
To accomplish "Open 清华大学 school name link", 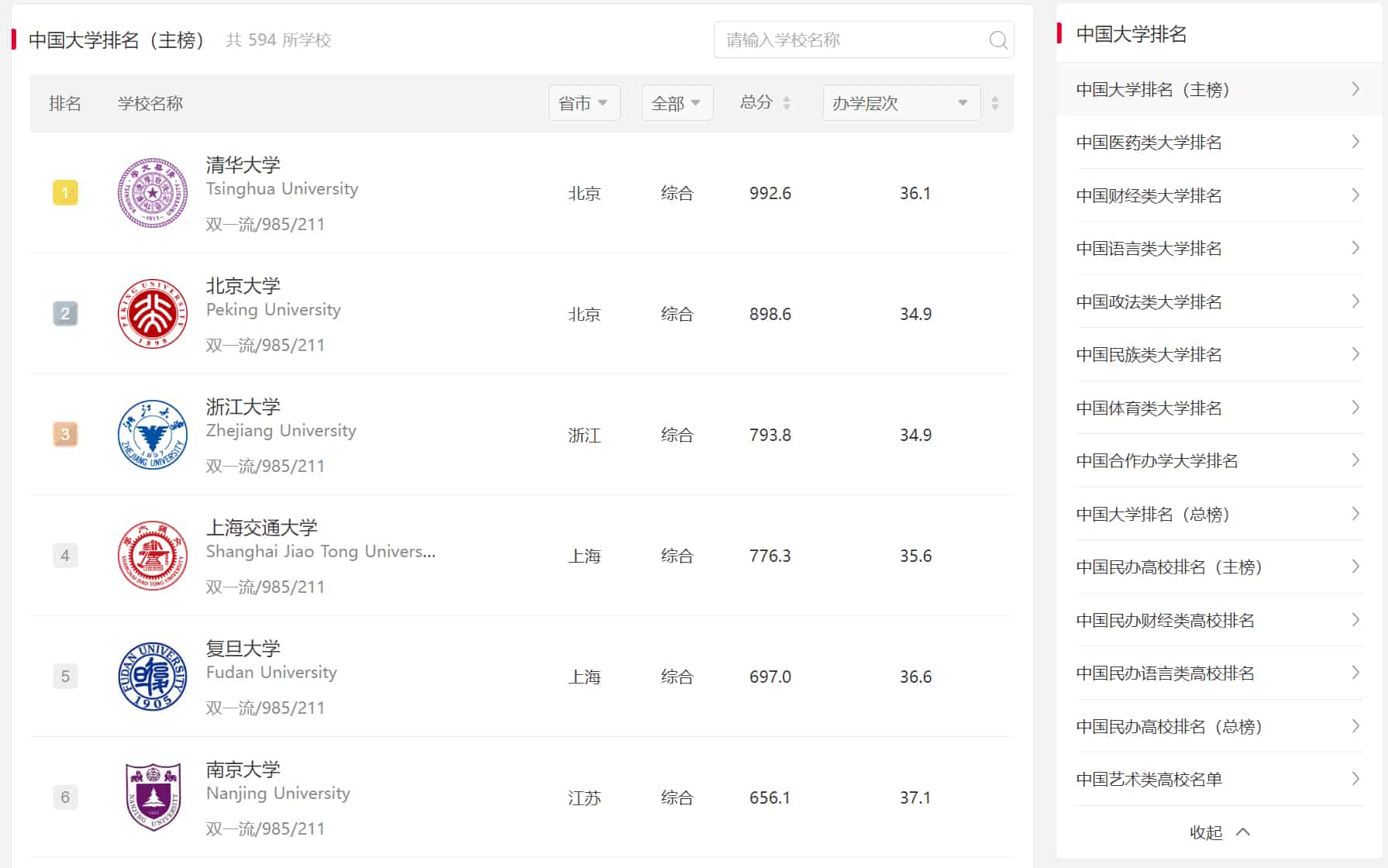I will 243,165.
